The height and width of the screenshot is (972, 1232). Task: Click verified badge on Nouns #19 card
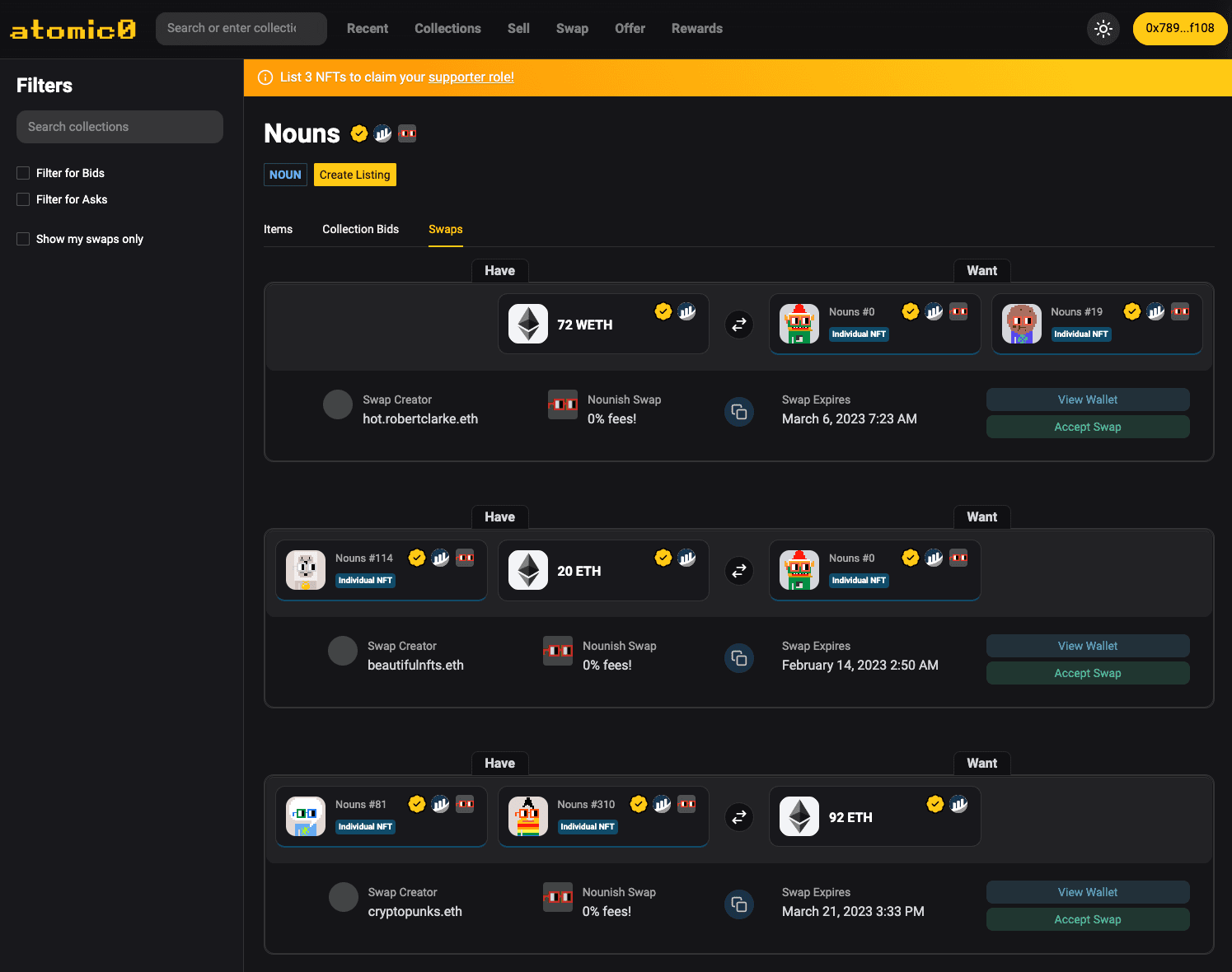(1132, 311)
